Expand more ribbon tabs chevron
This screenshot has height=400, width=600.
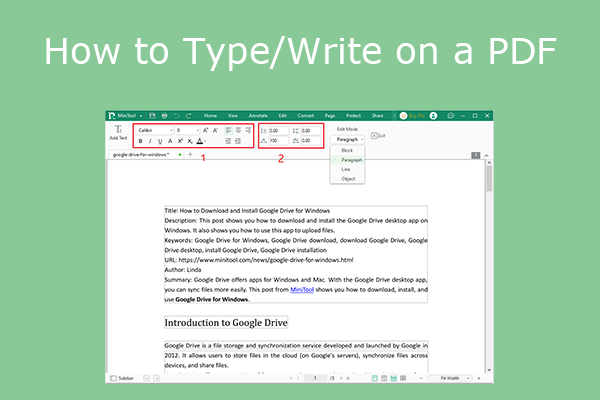394,116
